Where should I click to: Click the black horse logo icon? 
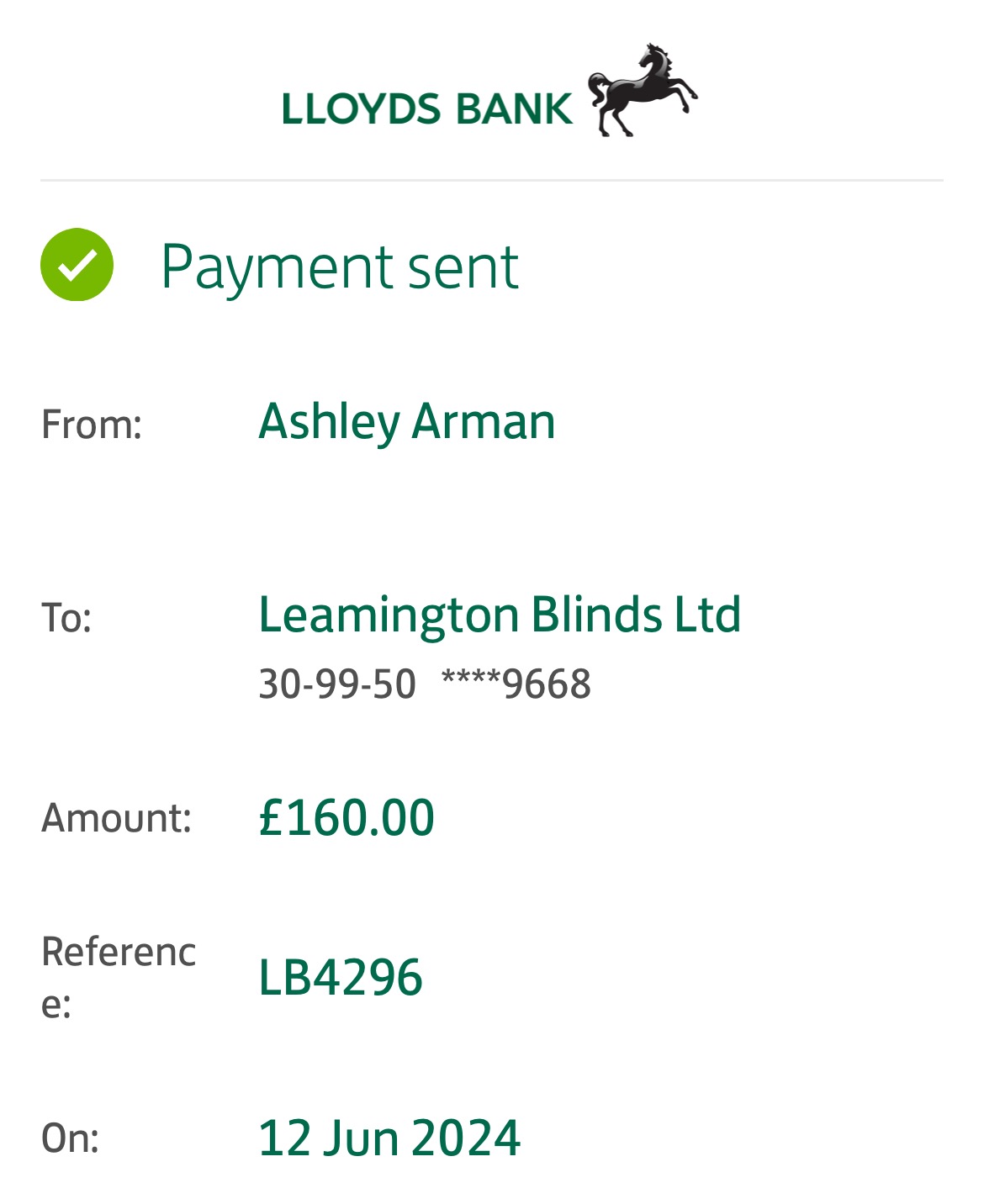(x=643, y=90)
